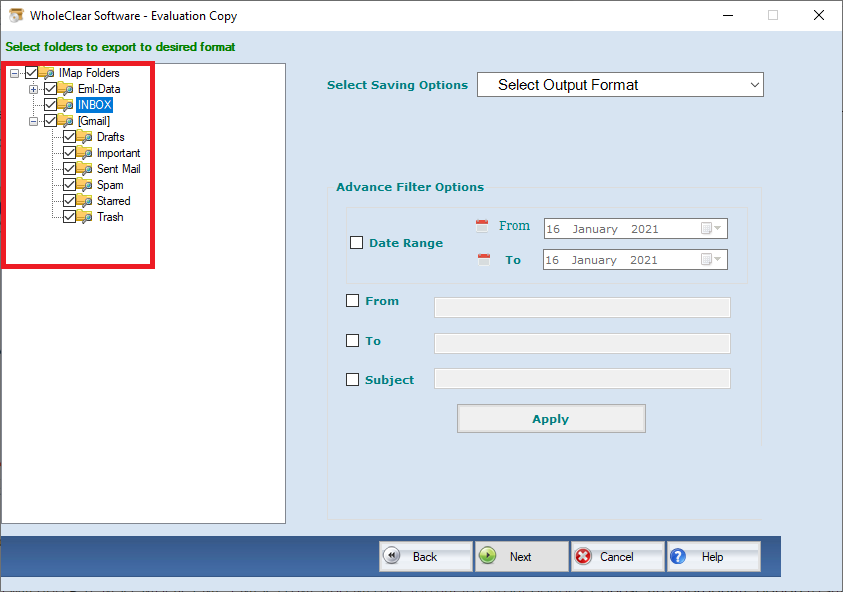Click the IMap Folders folder icon
Screen dimensions: 843x592
[47, 73]
